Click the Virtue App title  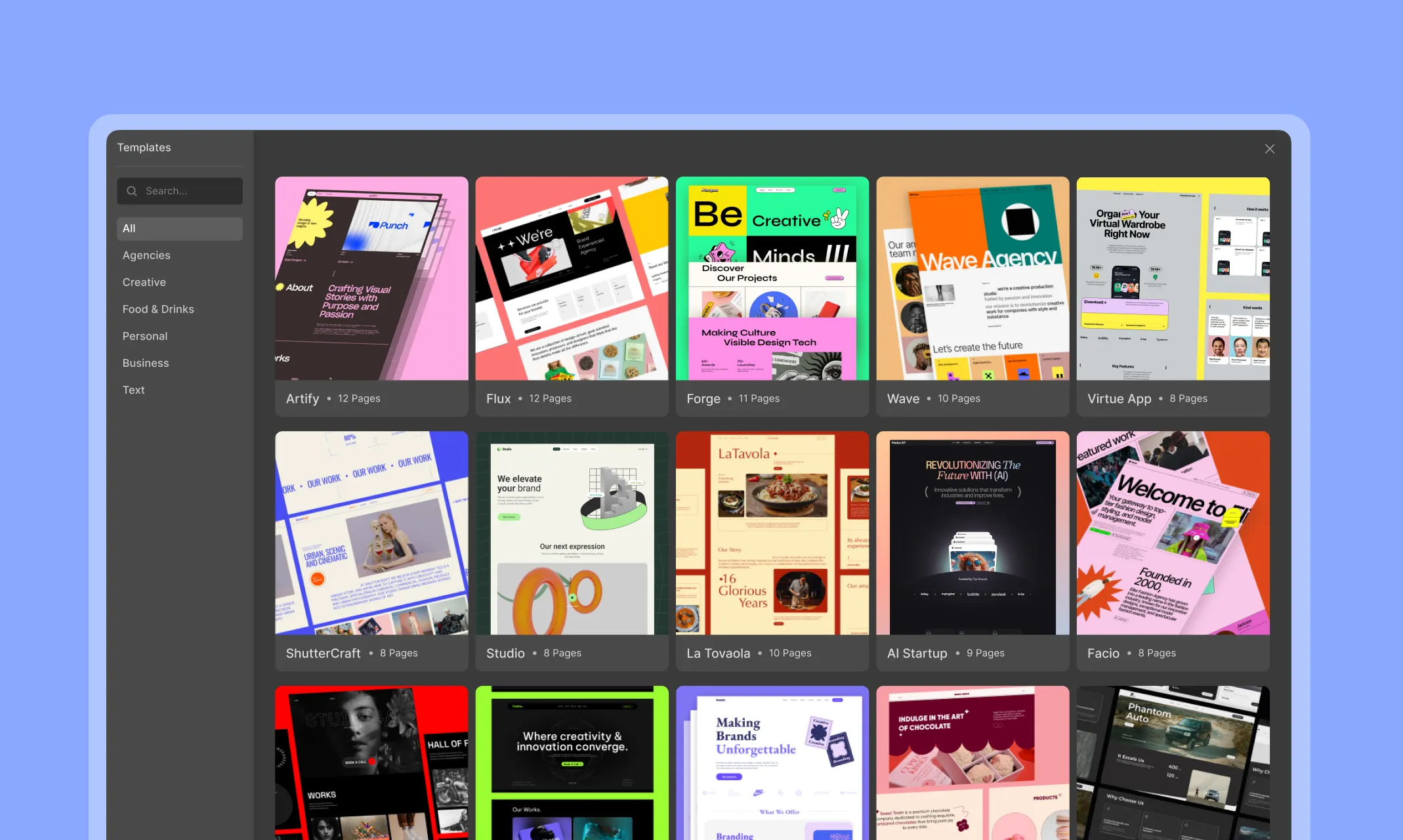(1119, 398)
